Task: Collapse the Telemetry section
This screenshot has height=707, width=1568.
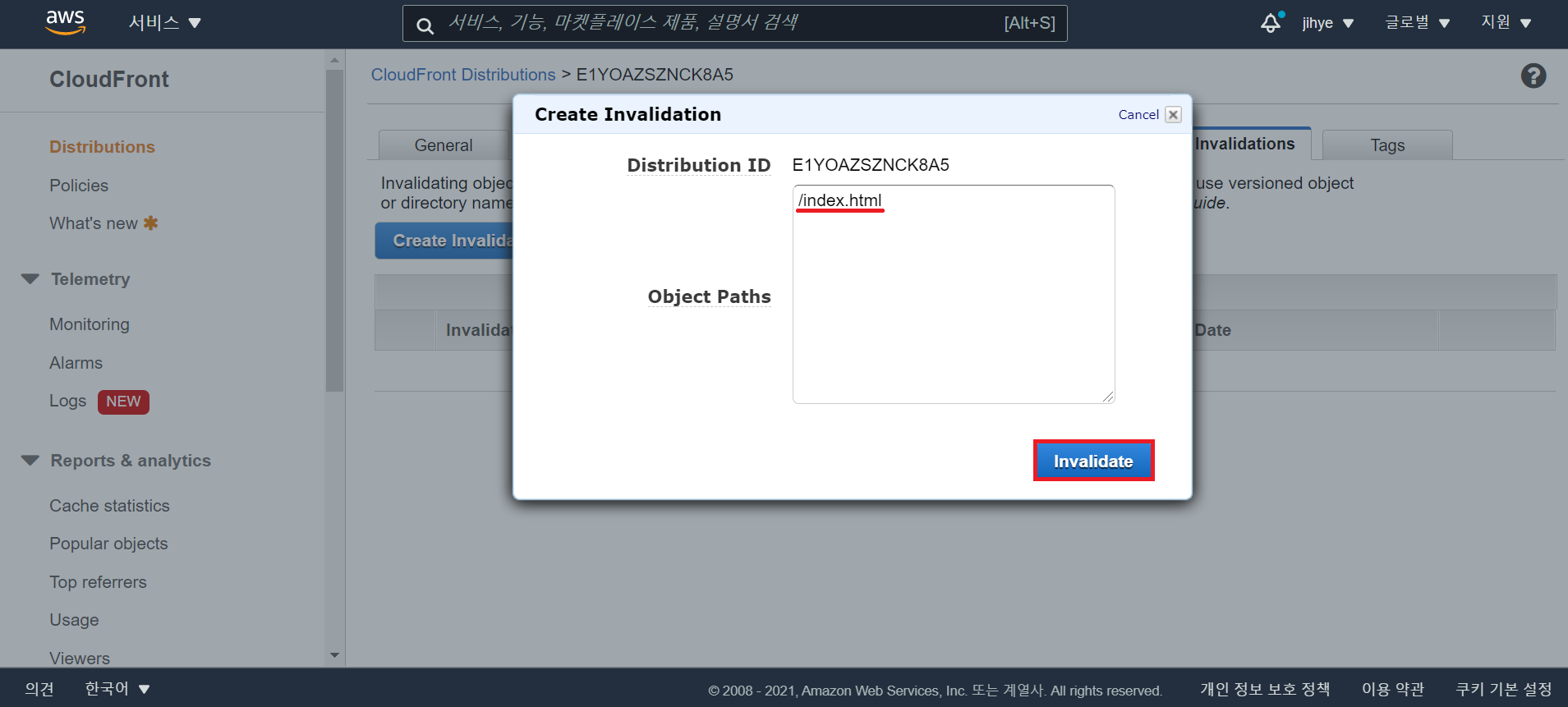Action: pyautogui.click(x=30, y=278)
